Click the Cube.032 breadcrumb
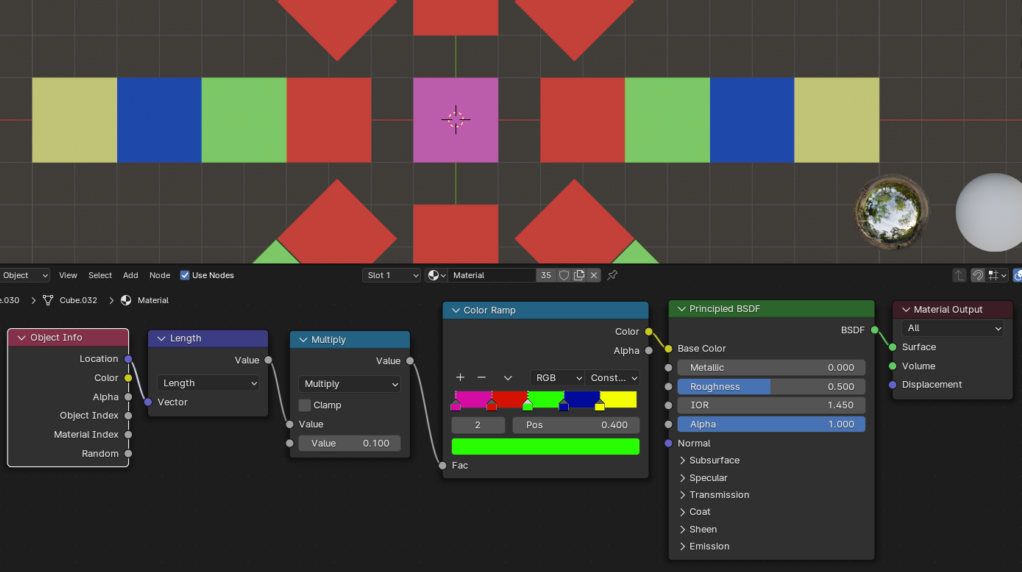1022x572 pixels. coord(77,300)
